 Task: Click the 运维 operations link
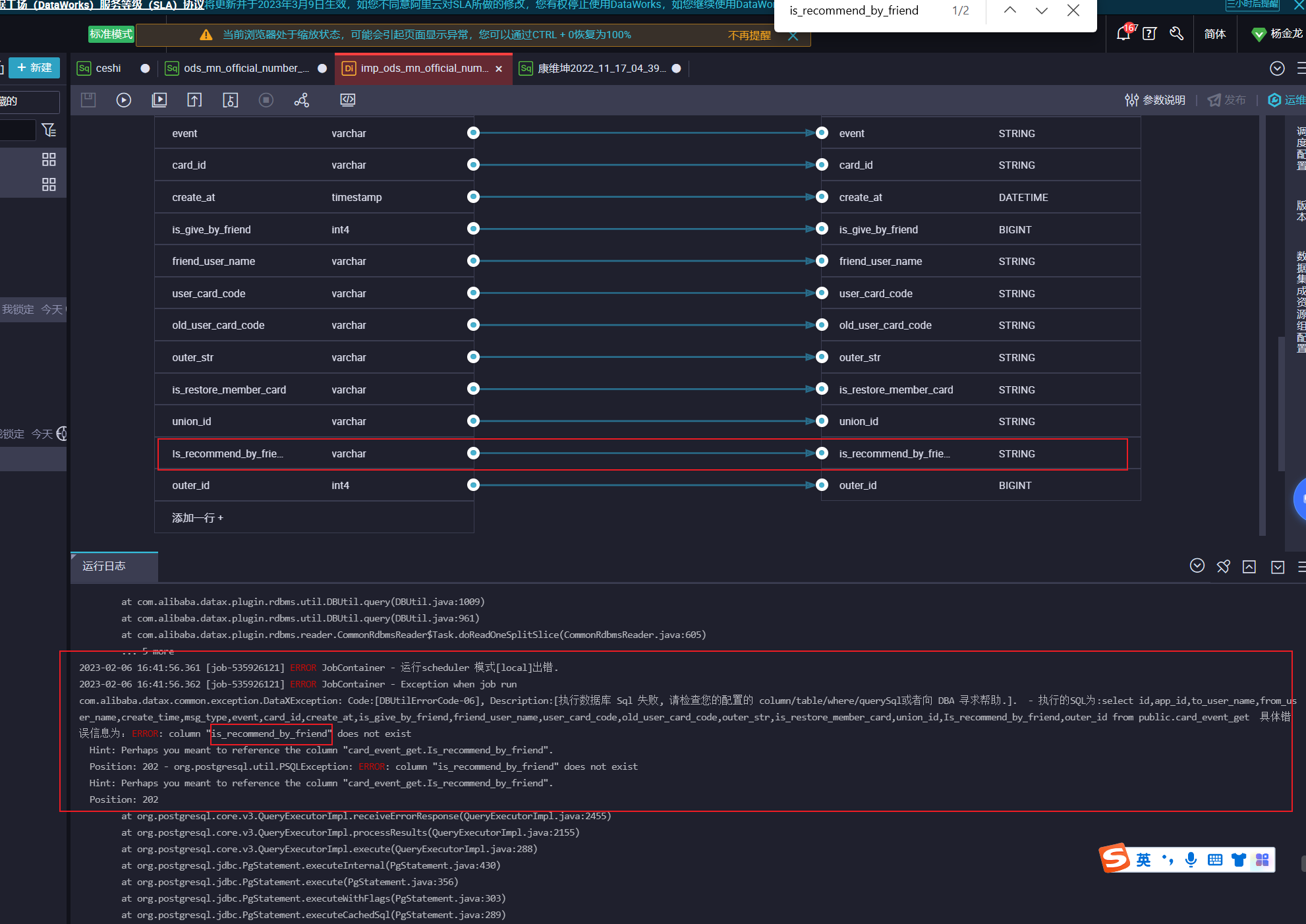point(1287,100)
